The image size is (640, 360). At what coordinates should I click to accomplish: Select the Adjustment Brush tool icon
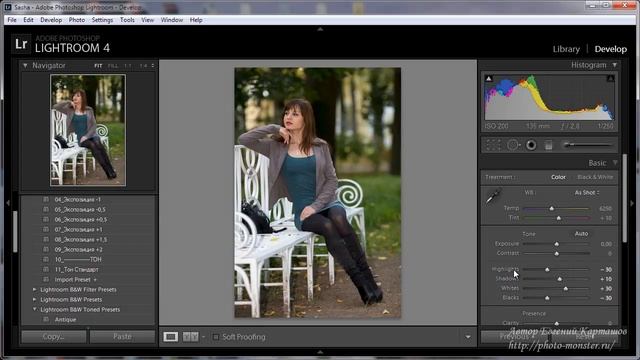(x=588, y=144)
